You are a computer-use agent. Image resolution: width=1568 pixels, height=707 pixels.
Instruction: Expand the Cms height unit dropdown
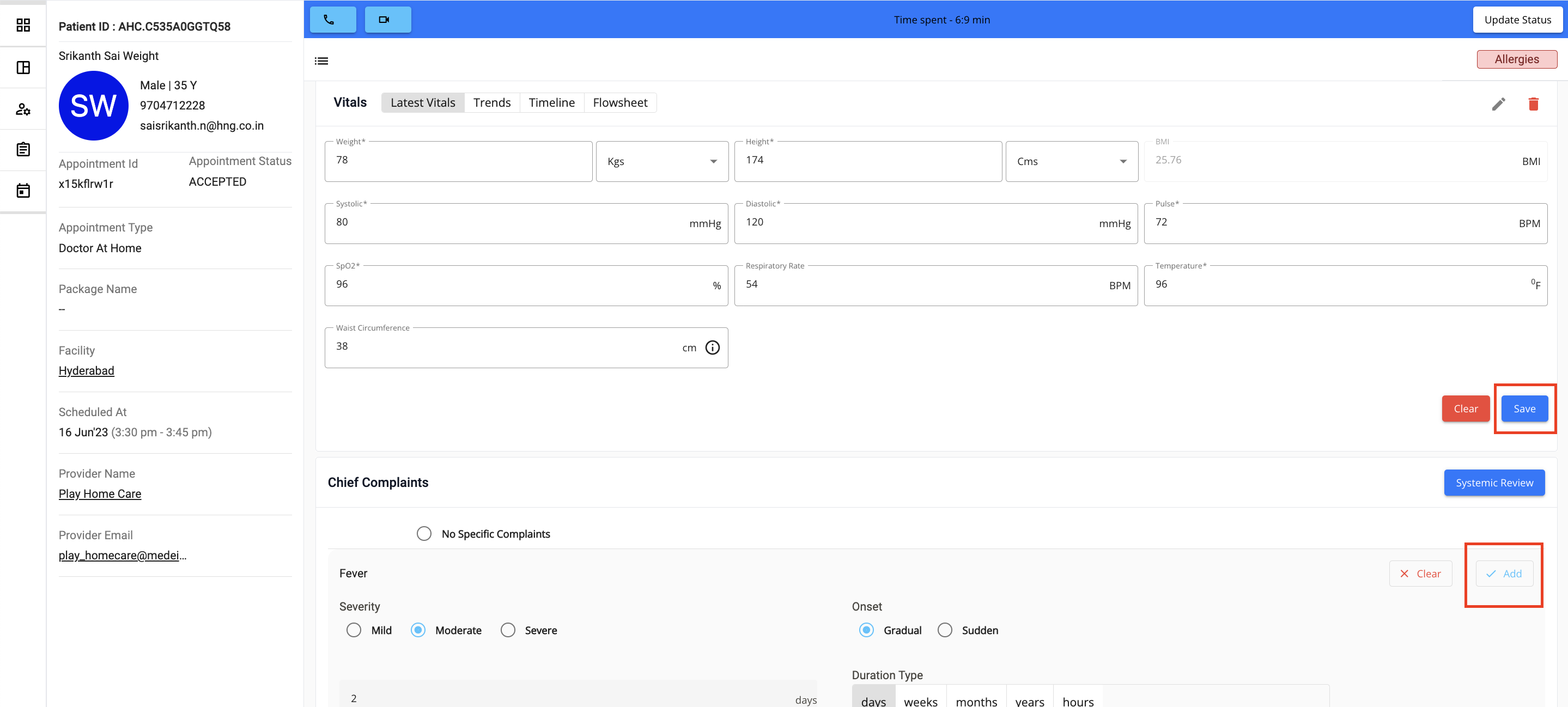(x=1071, y=162)
